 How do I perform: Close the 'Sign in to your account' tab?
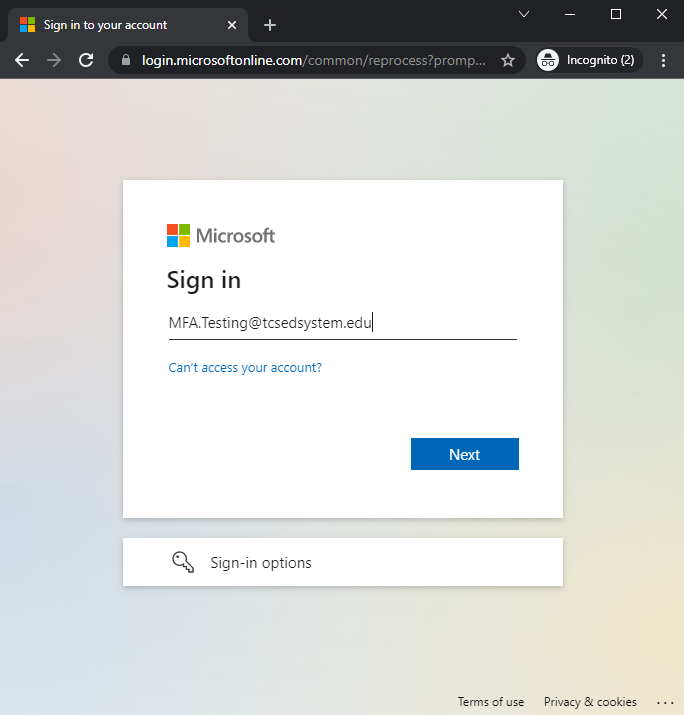(x=232, y=25)
